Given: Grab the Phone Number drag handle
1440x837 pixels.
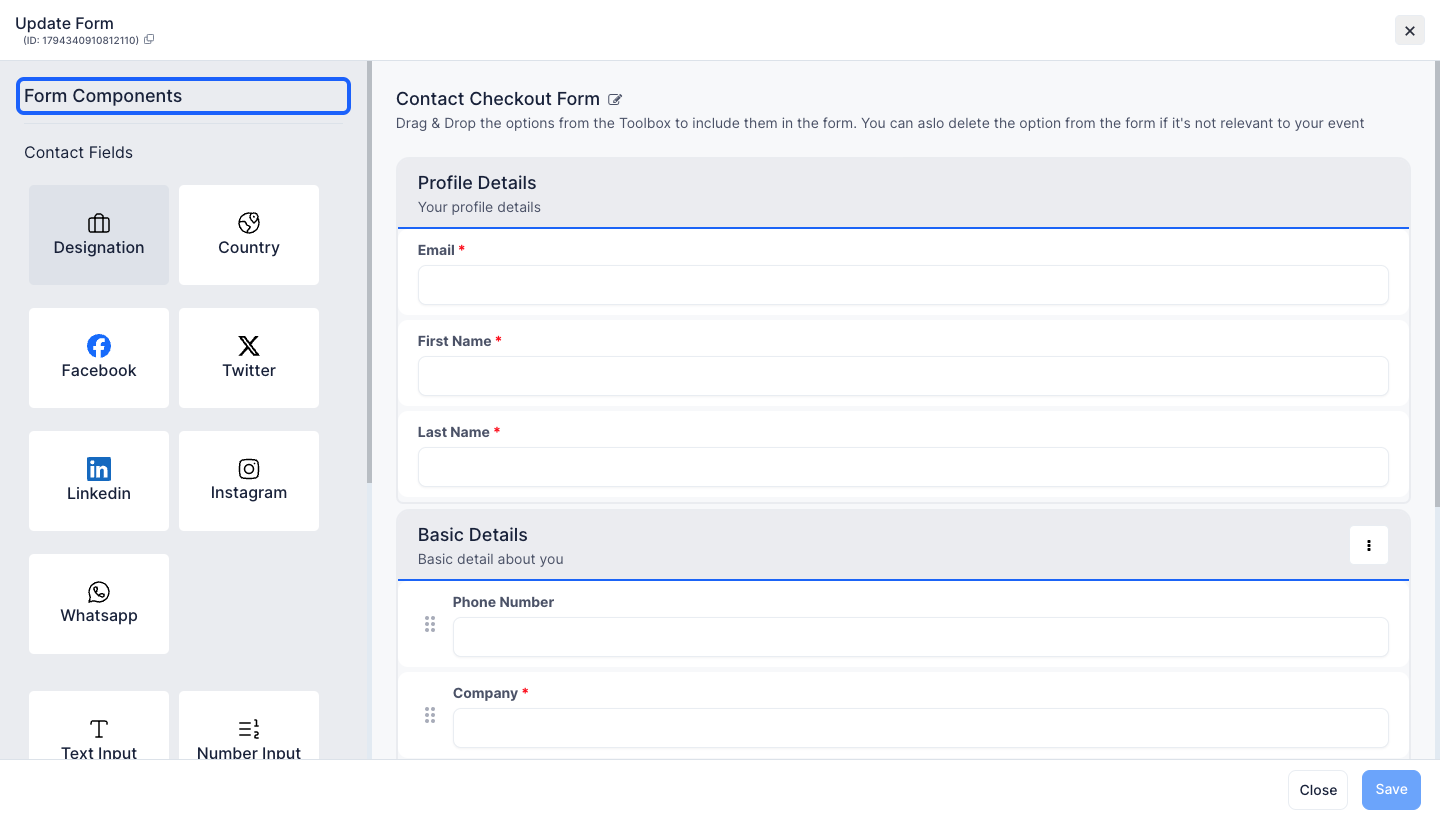Looking at the screenshot, I should click(430, 624).
